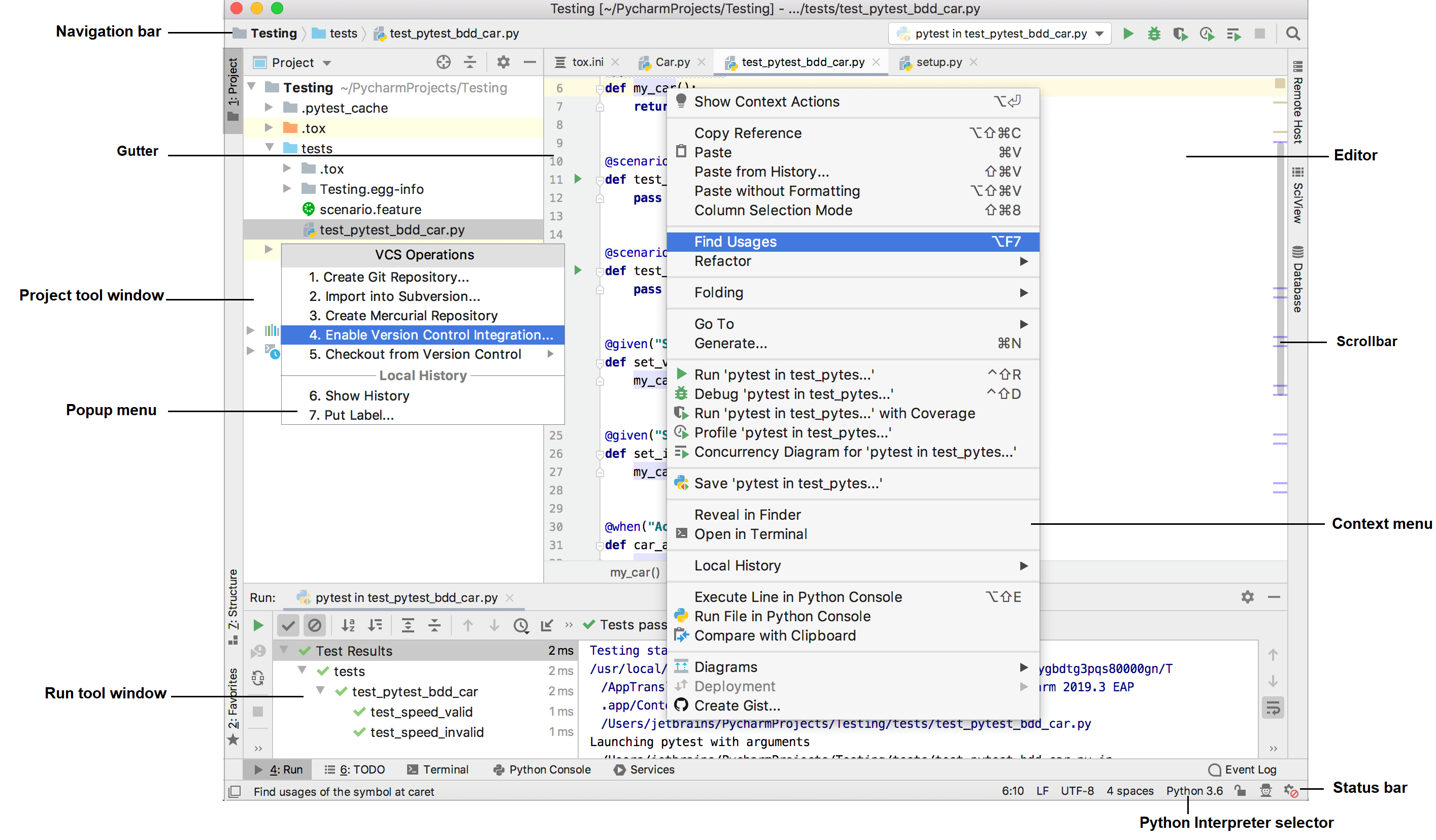Open the Terminal tool window tab

pos(438,769)
